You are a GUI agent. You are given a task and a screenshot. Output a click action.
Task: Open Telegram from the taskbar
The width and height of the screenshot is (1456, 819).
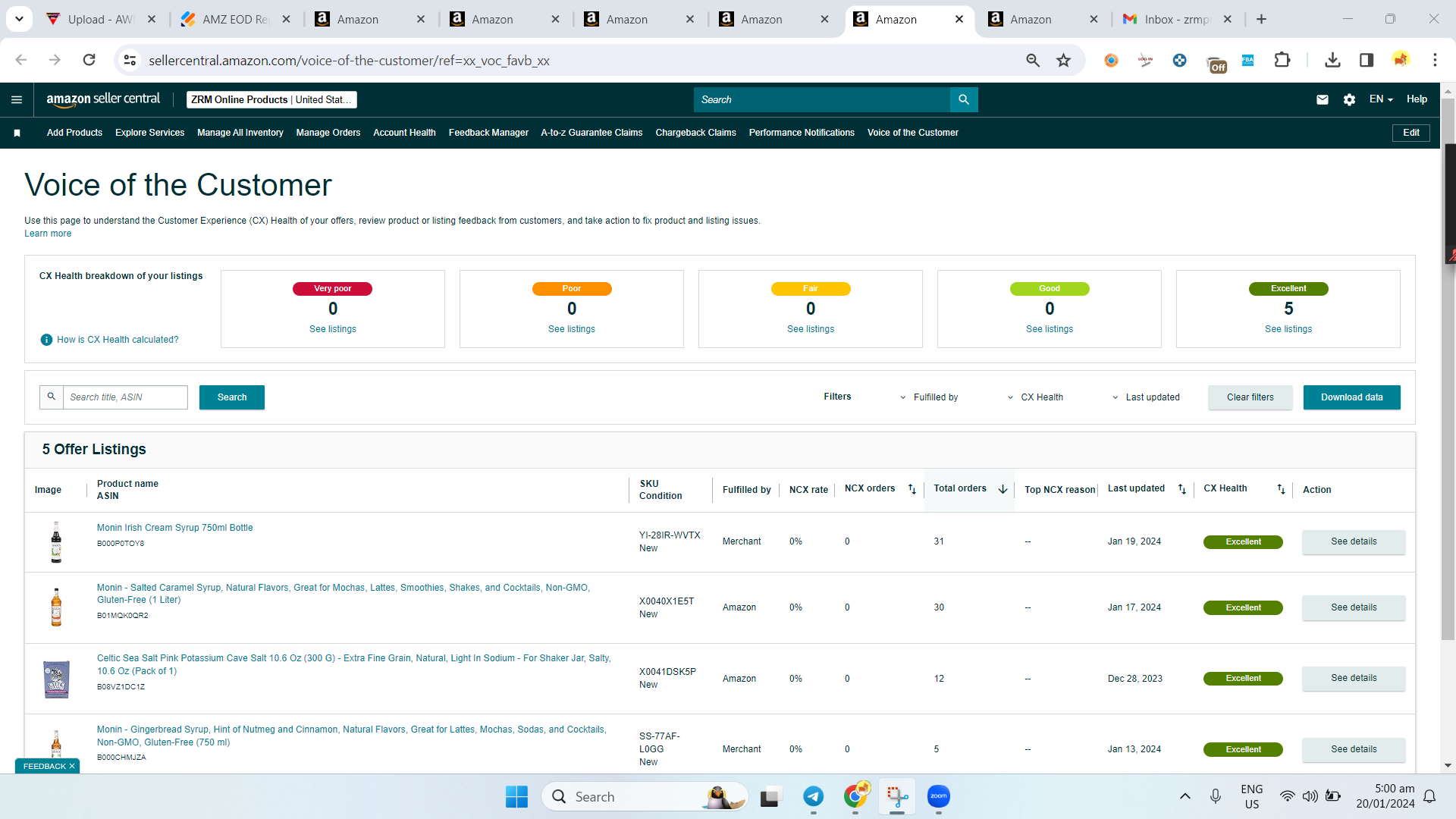(814, 796)
